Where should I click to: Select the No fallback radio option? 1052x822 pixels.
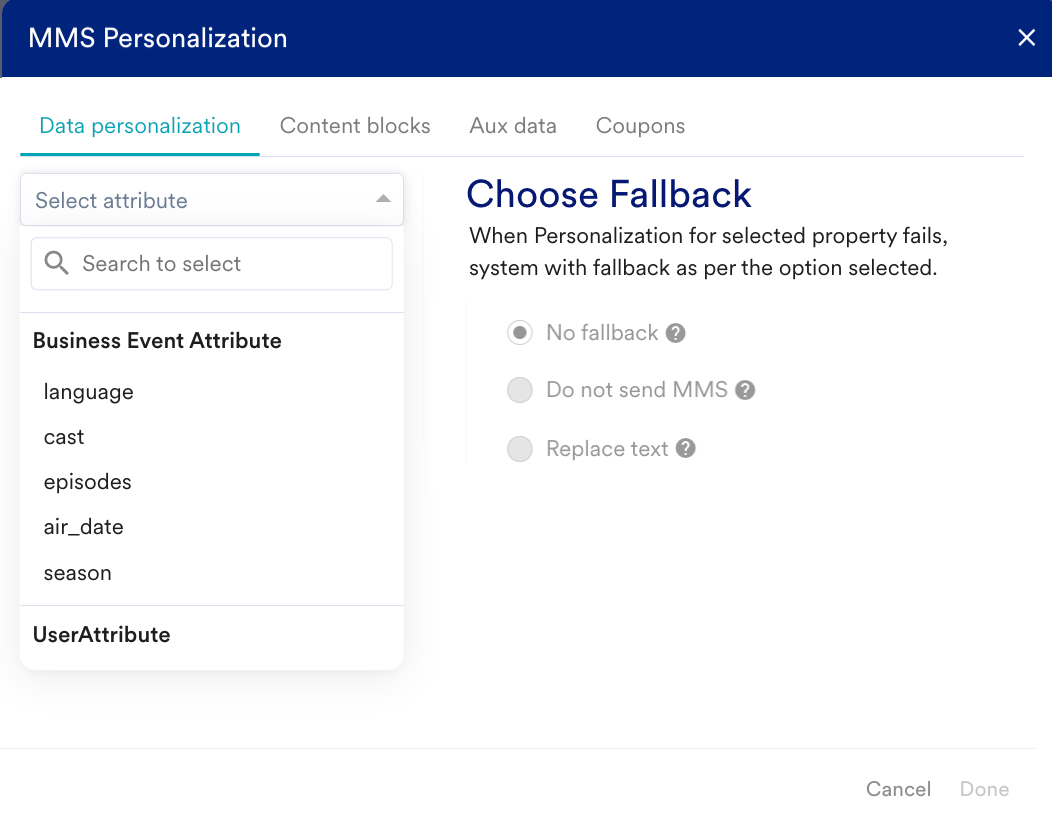pos(519,333)
